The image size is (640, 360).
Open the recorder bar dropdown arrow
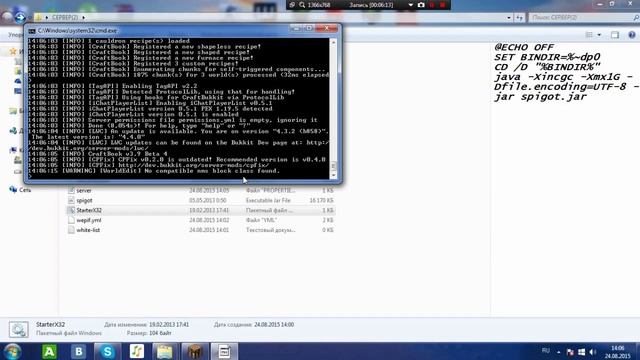[x=411, y=5]
